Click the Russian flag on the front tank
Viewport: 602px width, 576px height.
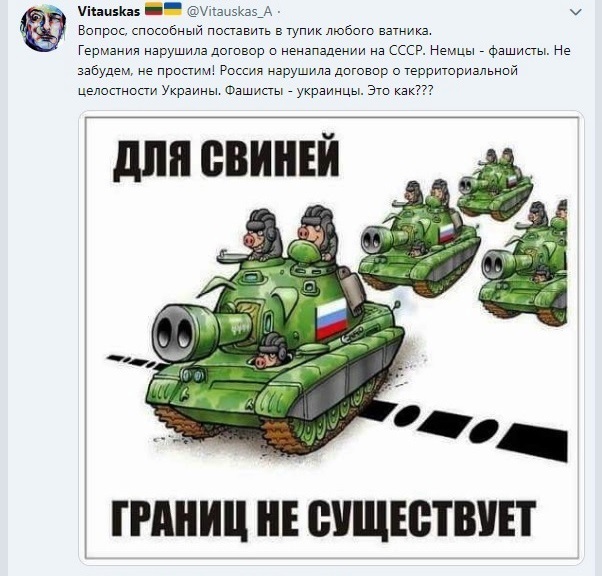click(332, 319)
